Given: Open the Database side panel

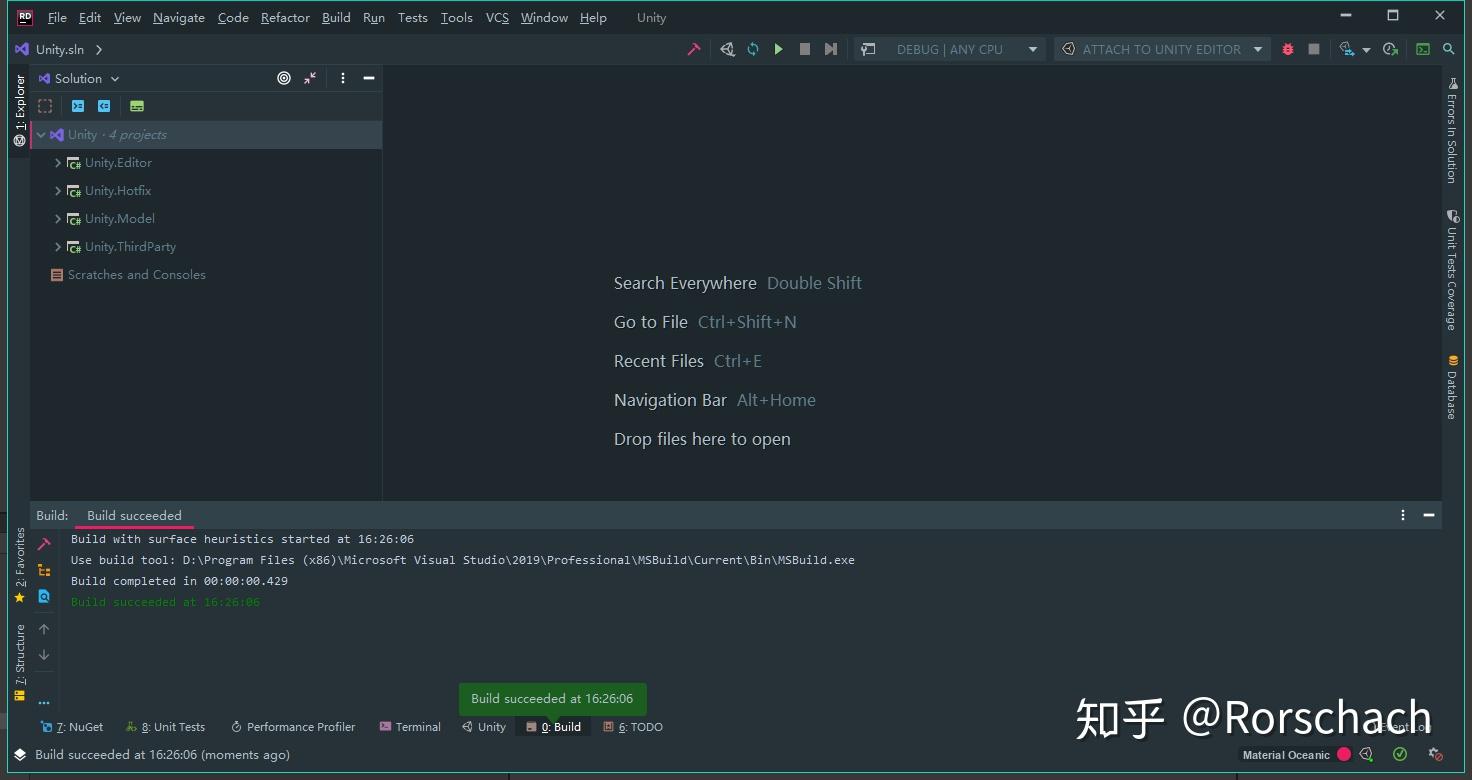Looking at the screenshot, I should pos(1452,387).
